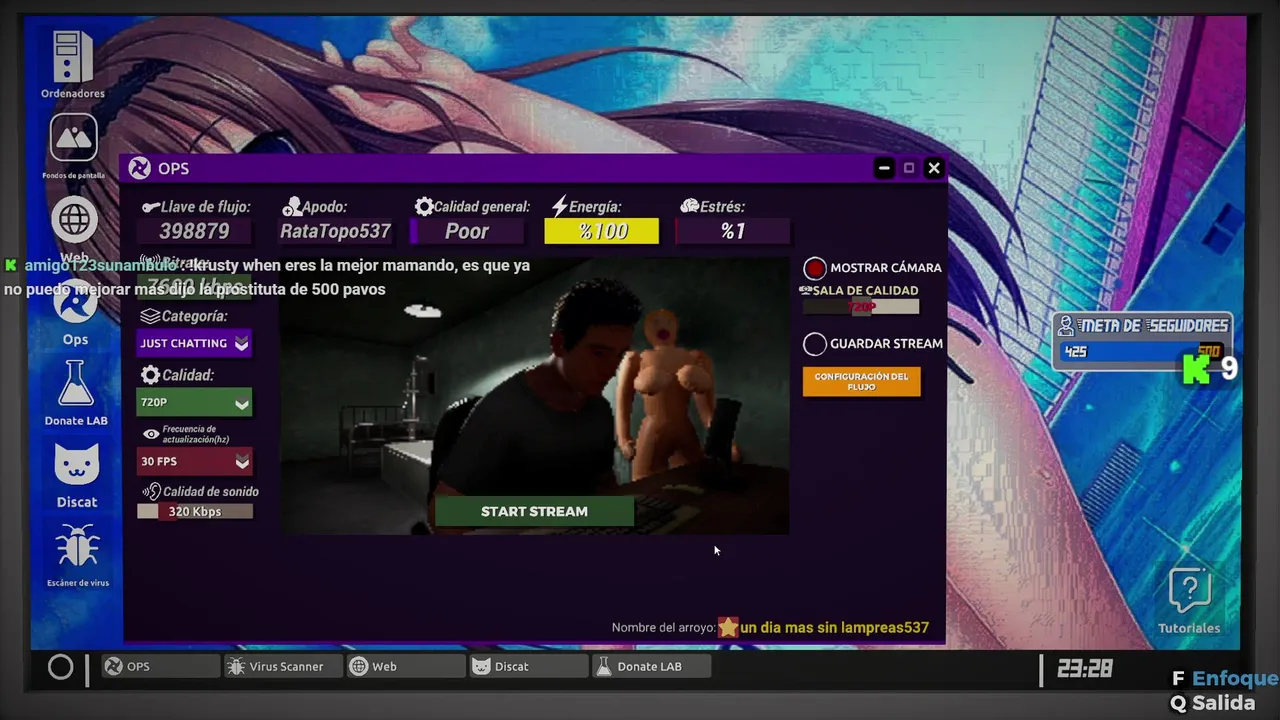Image resolution: width=1280 pixels, height=720 pixels.
Task: Open the Escáner de virus bug icon
Action: (77, 547)
